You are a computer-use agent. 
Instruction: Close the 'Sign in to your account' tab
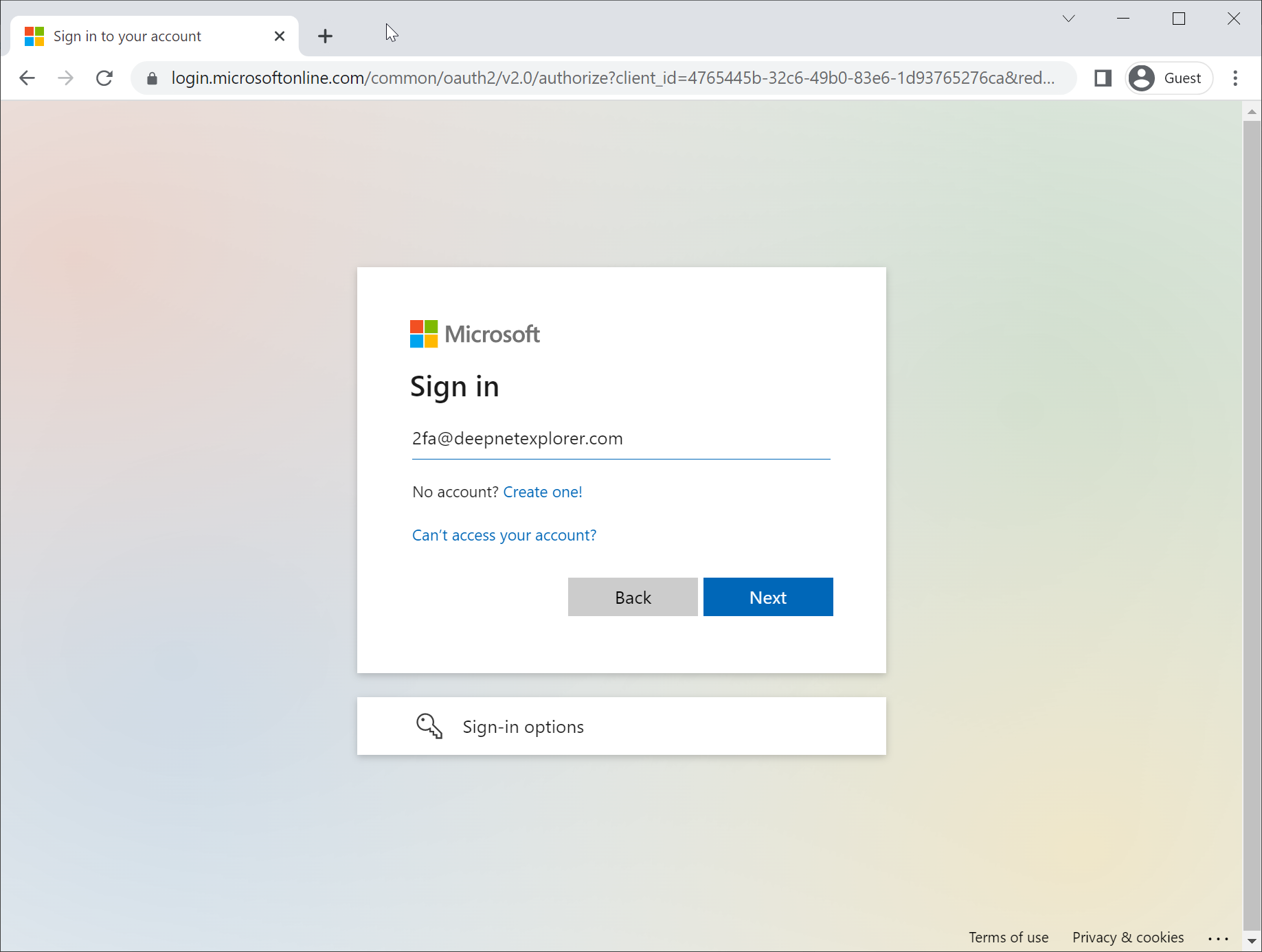(280, 36)
